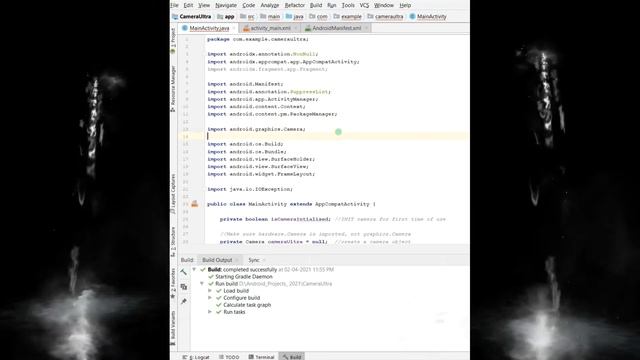Open the Resource Manager sidebar panel
Image resolution: width=640 pixels, height=360 pixels.
pos(173,89)
